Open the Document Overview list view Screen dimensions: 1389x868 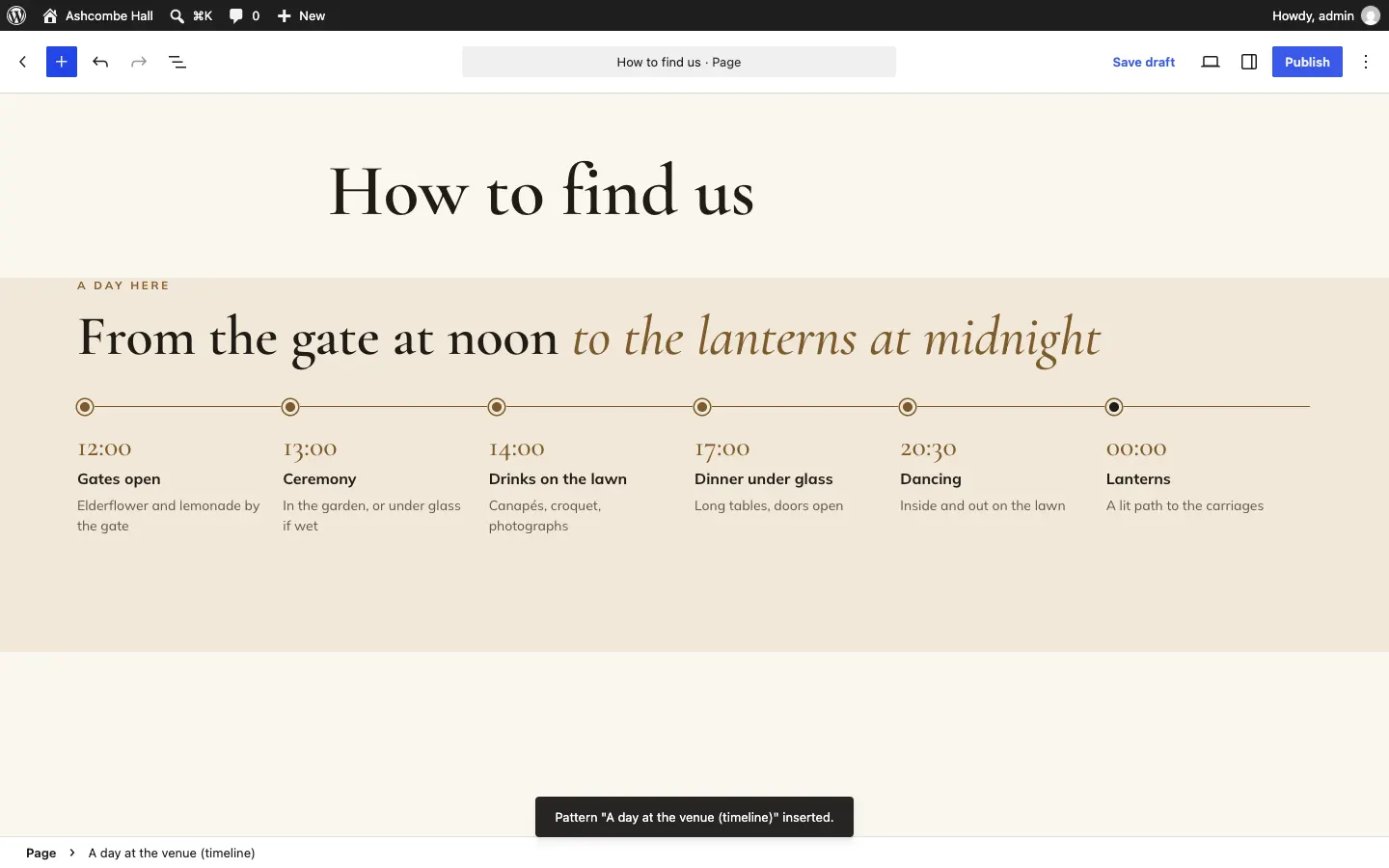[177, 62]
